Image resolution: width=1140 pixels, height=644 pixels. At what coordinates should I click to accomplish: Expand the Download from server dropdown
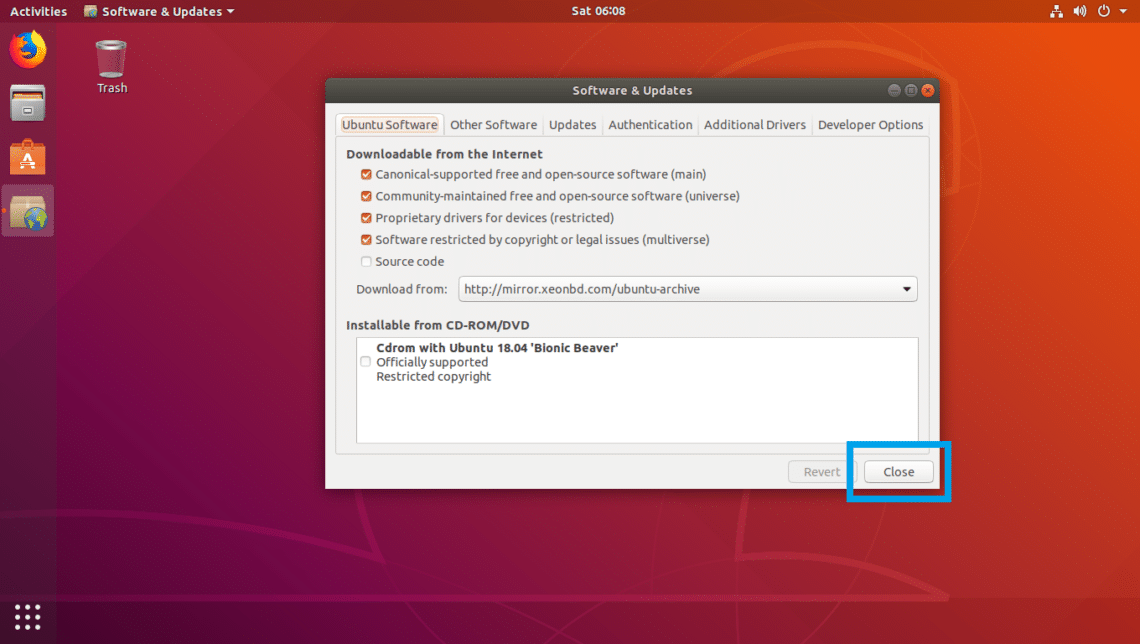[x=688, y=289]
